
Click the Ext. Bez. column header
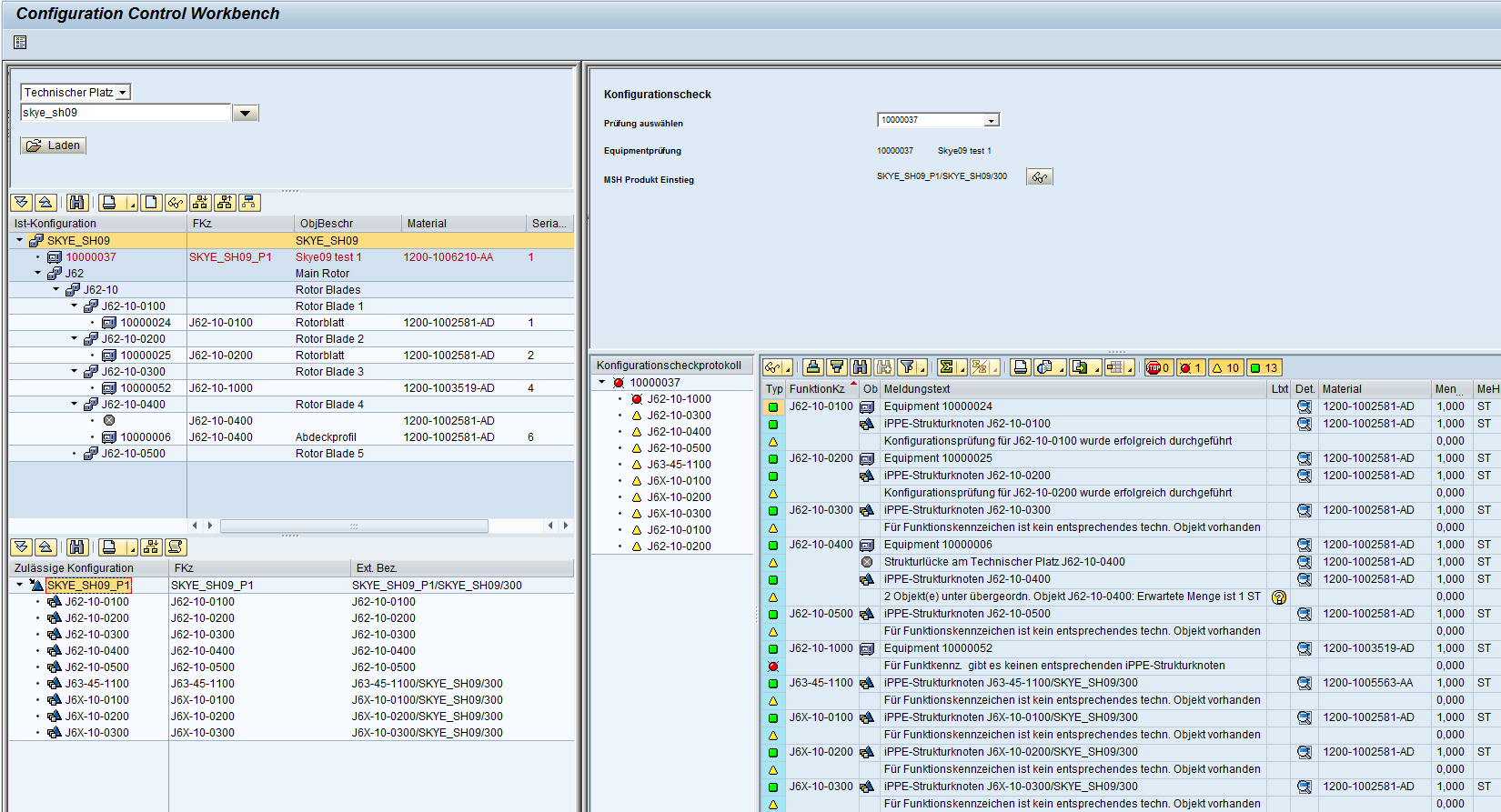point(462,568)
